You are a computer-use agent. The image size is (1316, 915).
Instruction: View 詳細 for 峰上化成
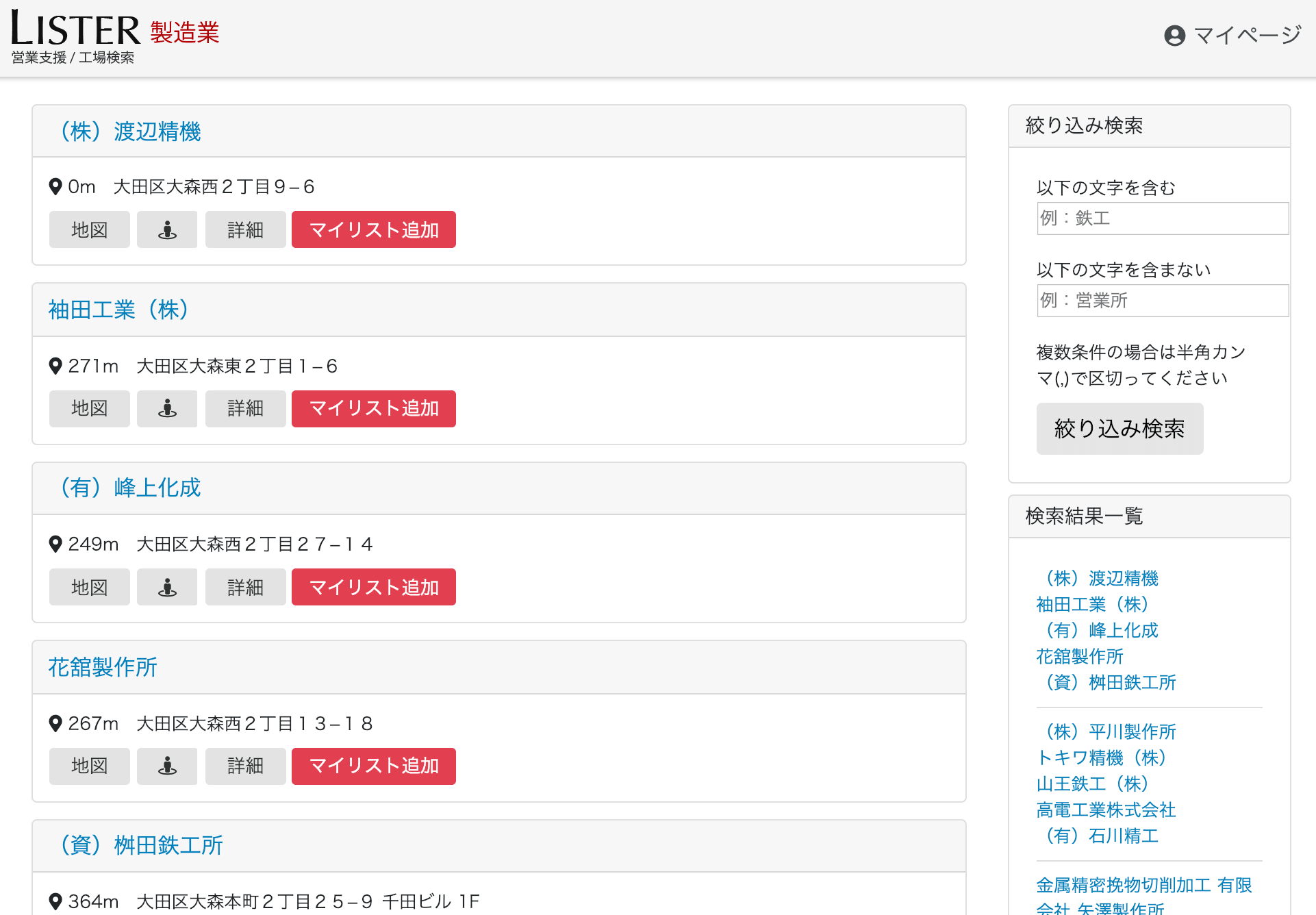click(246, 587)
